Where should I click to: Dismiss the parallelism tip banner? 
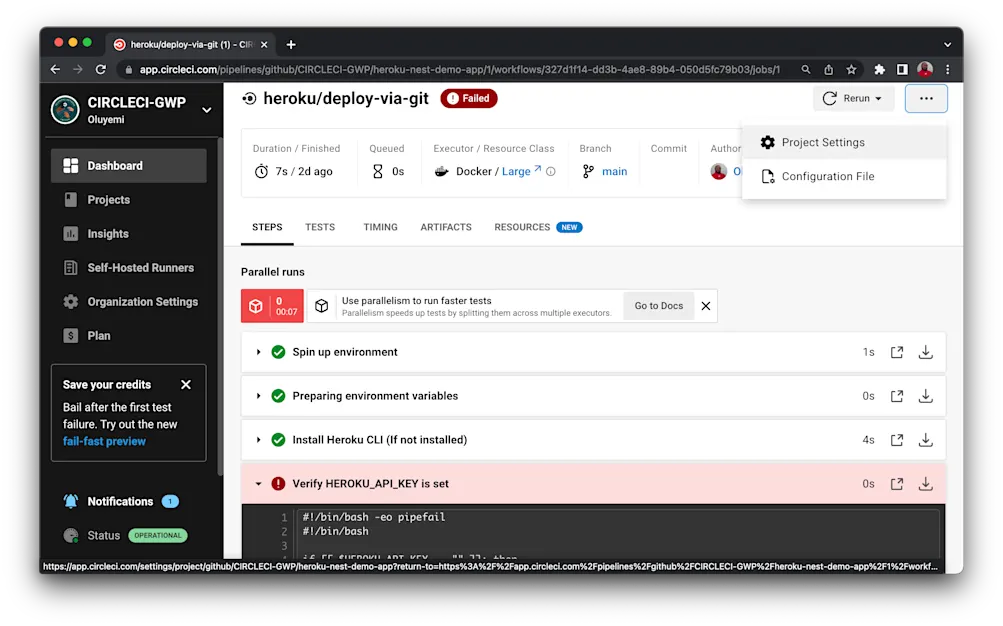pos(706,306)
